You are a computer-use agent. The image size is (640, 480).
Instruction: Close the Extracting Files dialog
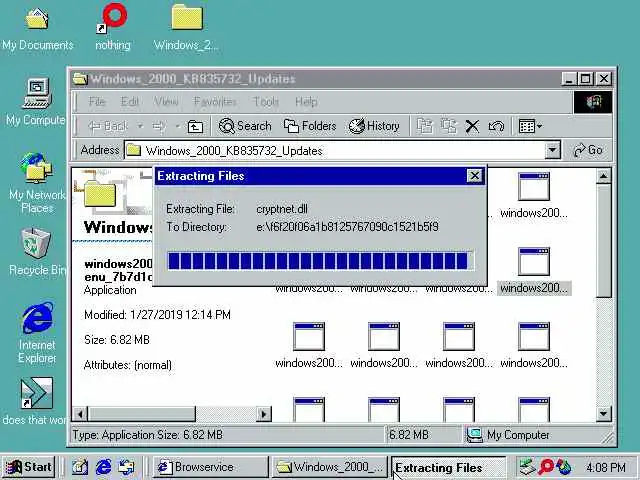(x=474, y=176)
